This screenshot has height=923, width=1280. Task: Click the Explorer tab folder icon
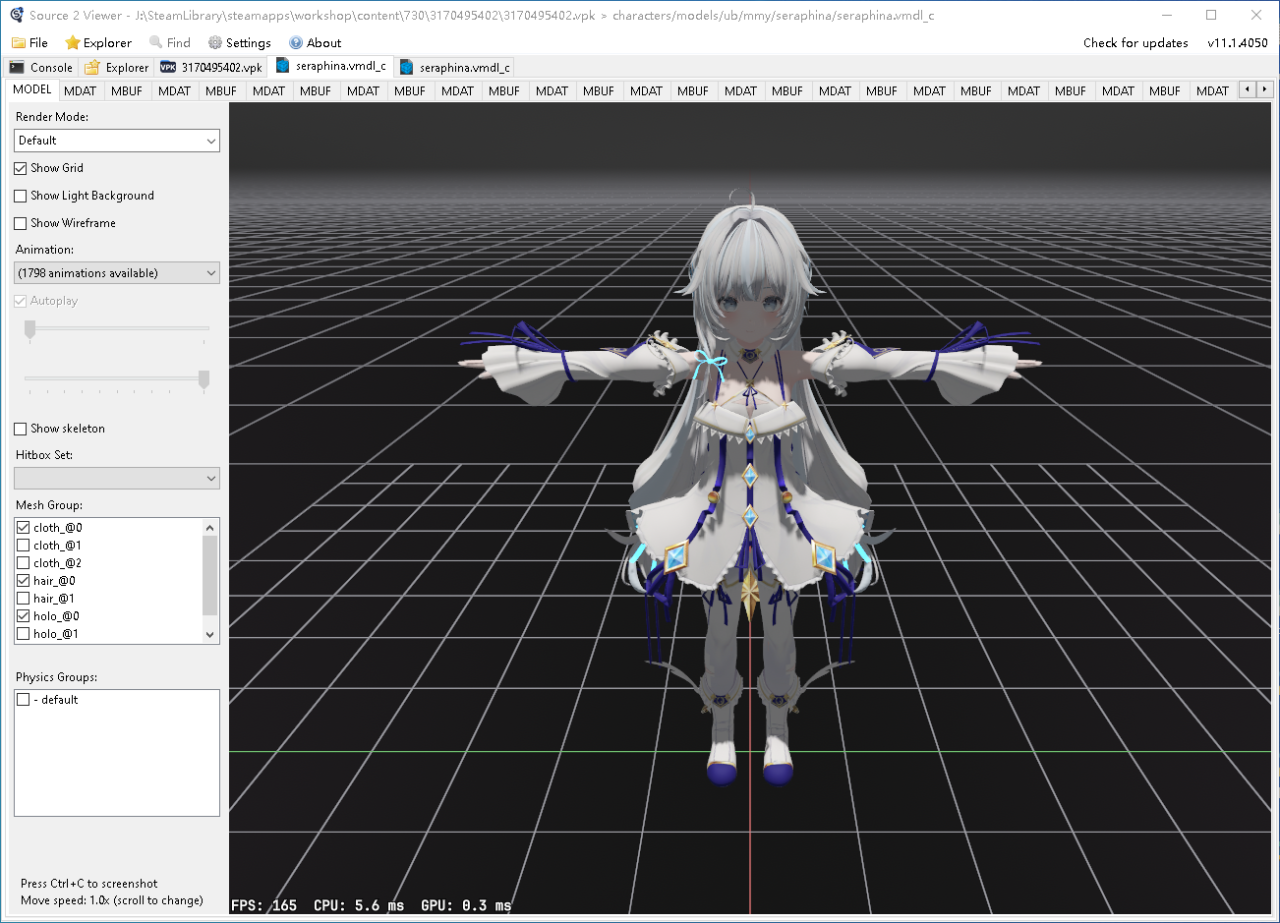92,67
